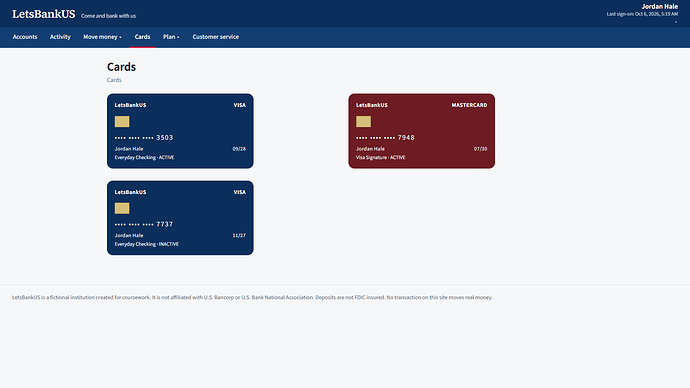Click the LetsBankUS logo
Screen dimensions: 690x388
(x=44, y=14)
